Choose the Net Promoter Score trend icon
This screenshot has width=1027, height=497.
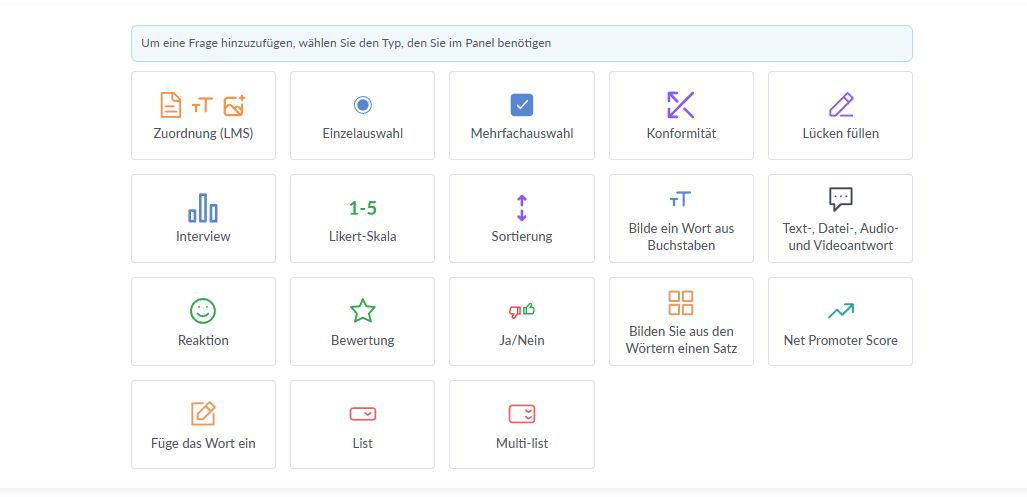(x=840, y=310)
